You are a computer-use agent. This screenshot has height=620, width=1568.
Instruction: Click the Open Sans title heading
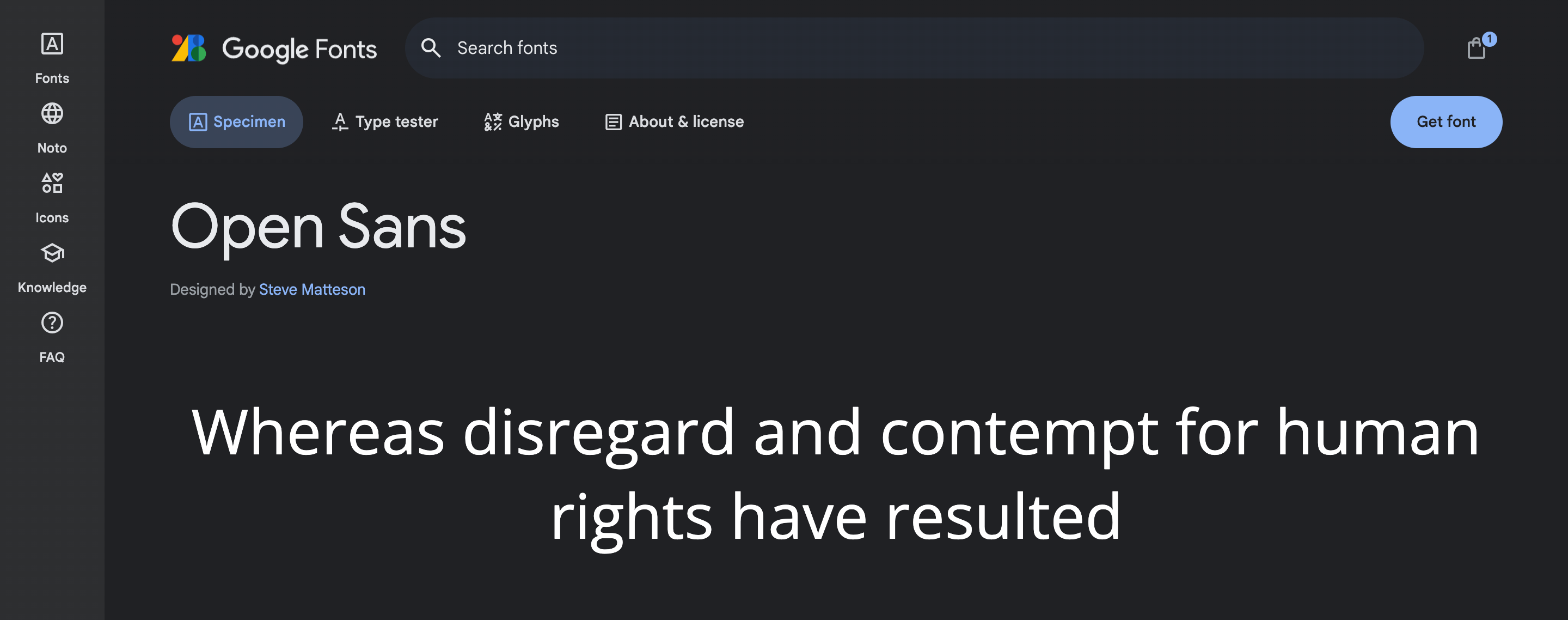click(x=318, y=227)
